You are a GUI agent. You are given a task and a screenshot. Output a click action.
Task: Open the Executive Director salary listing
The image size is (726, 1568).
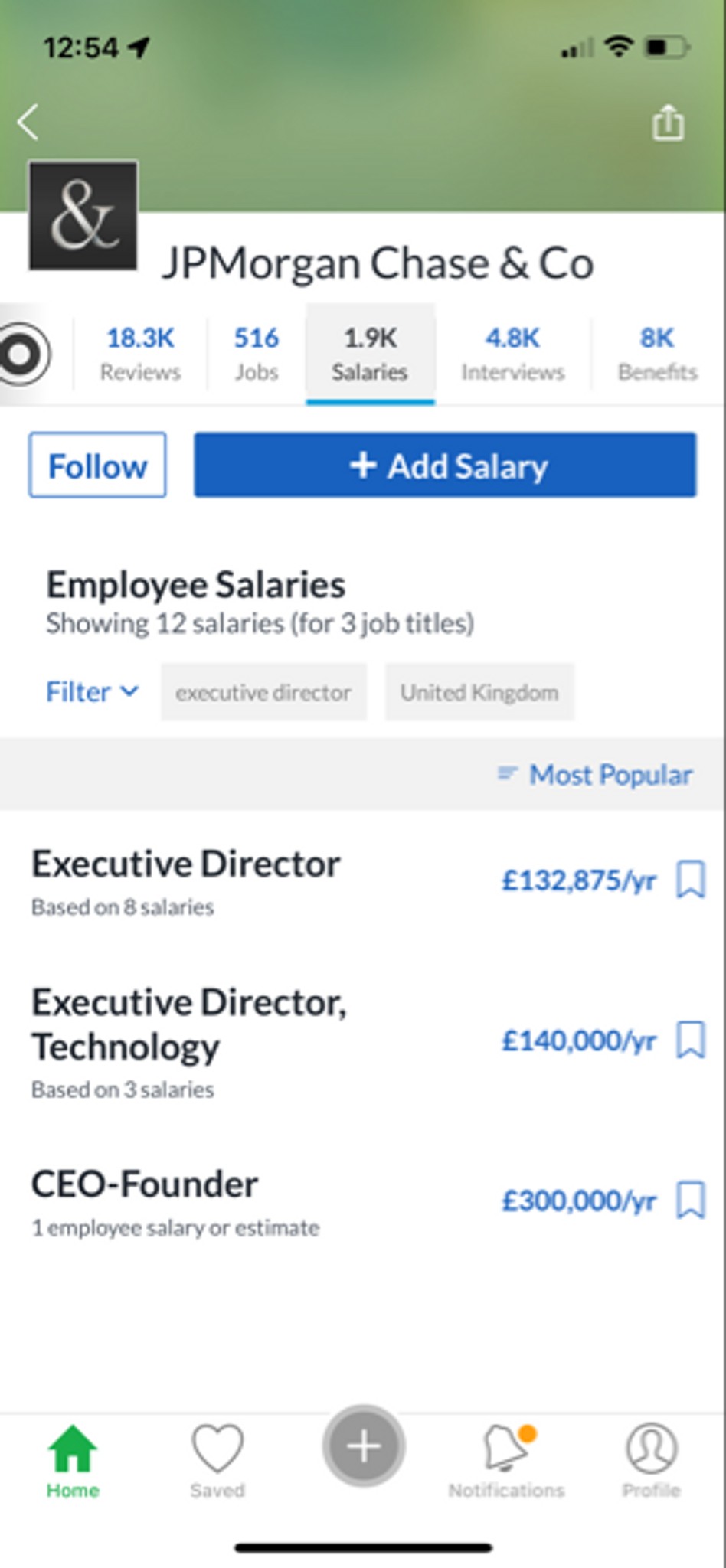pyautogui.click(x=185, y=864)
